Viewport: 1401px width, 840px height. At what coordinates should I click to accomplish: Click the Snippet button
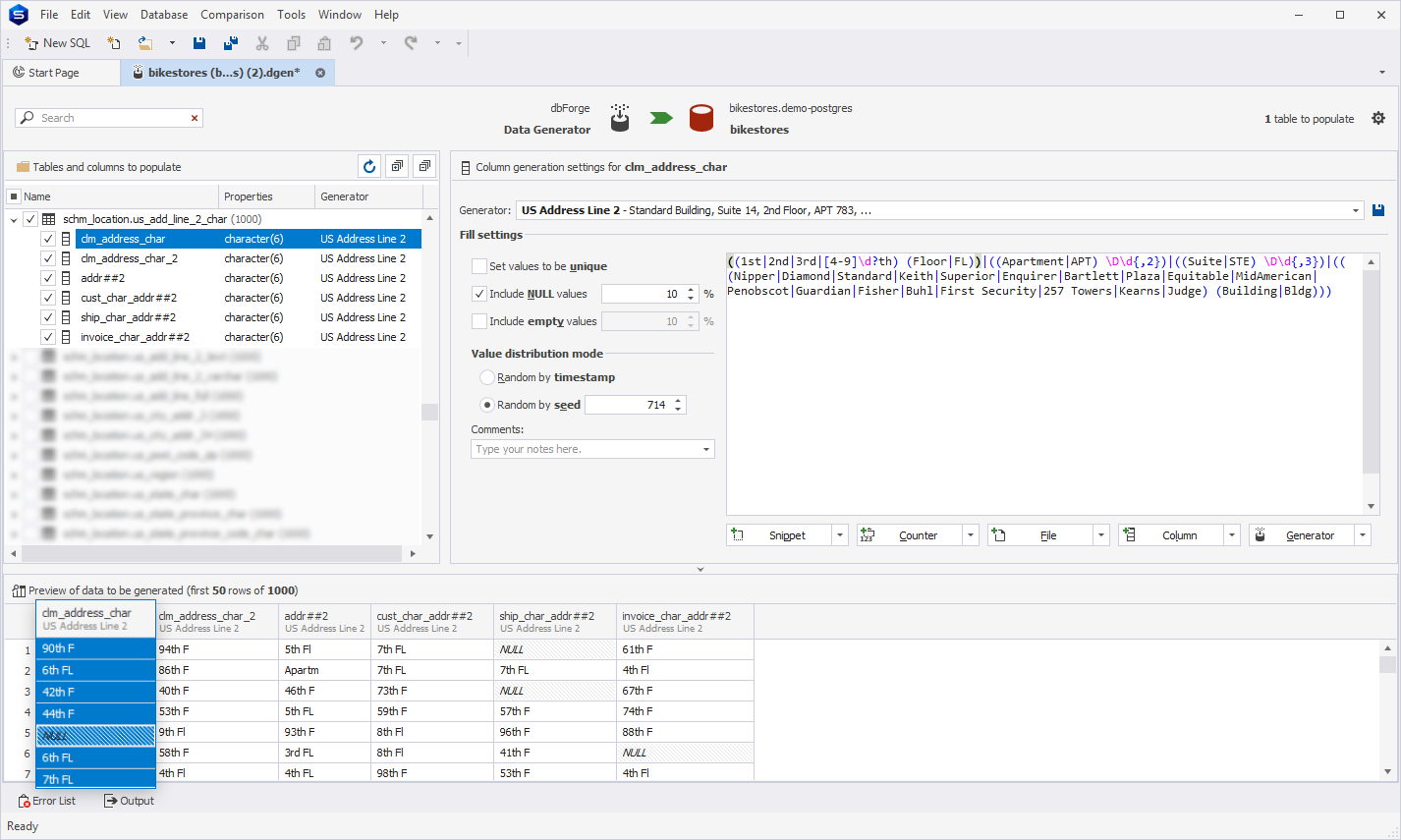(779, 535)
